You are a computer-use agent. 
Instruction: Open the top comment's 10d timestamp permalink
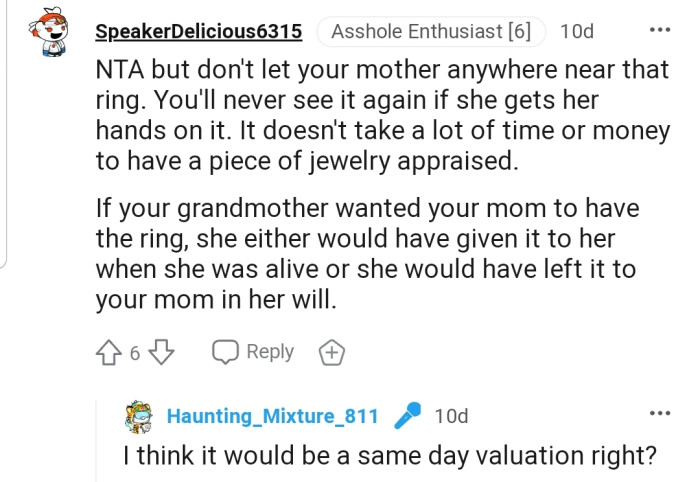pyautogui.click(x=576, y=32)
